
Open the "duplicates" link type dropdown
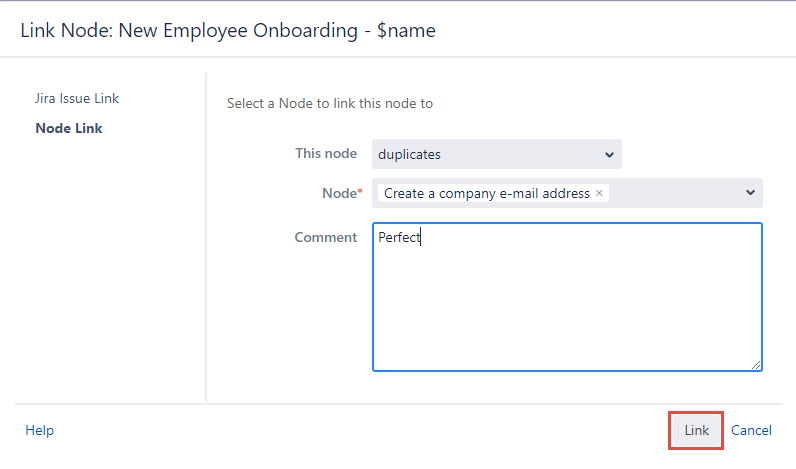pos(496,154)
